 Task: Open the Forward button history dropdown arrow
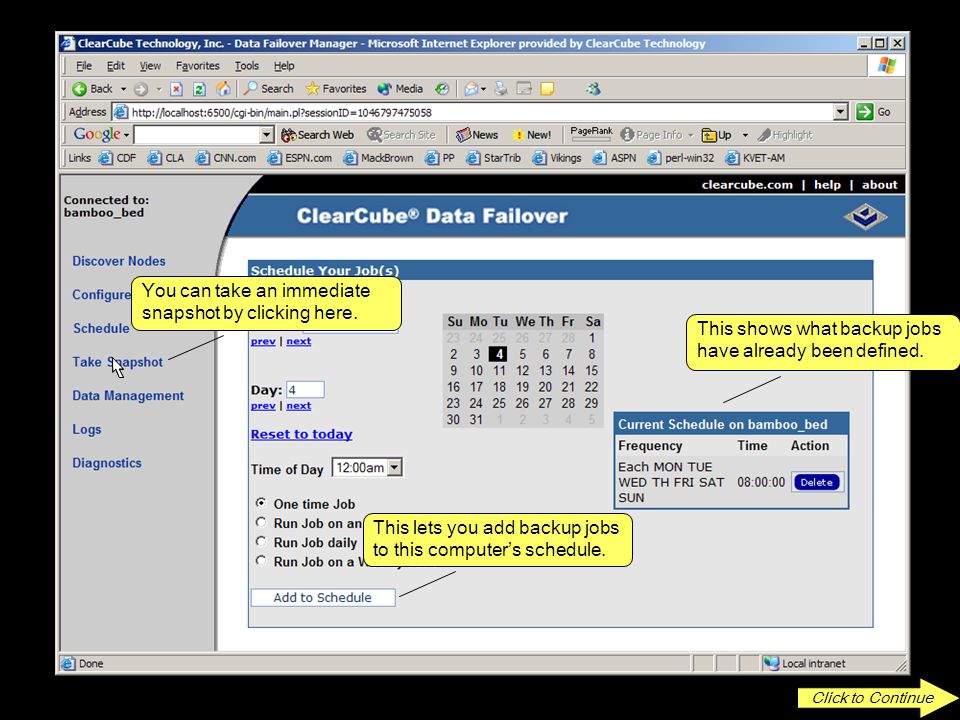coord(159,89)
